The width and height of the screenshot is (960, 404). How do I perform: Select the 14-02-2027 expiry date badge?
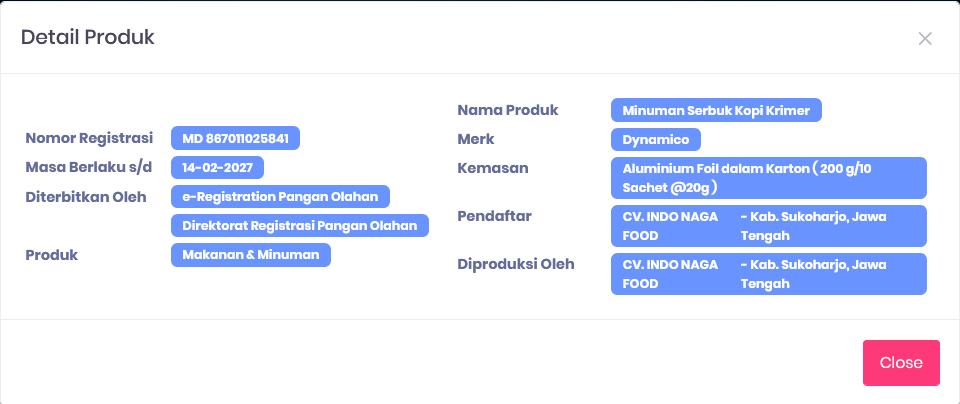pos(217,168)
